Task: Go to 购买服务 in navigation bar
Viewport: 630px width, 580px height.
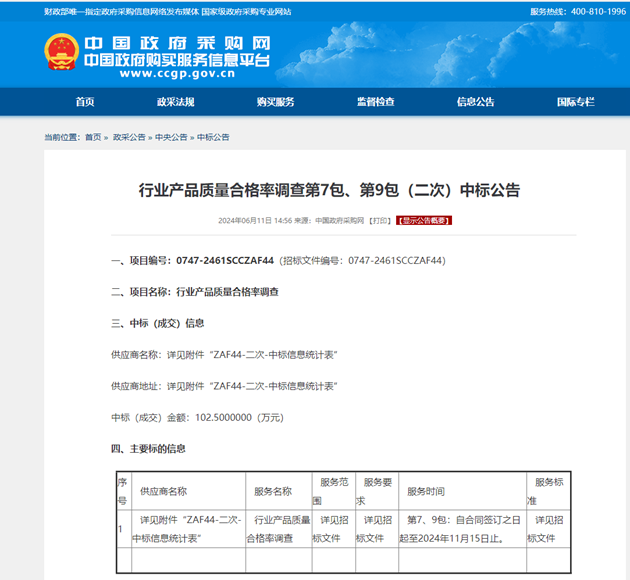Action: point(276,102)
